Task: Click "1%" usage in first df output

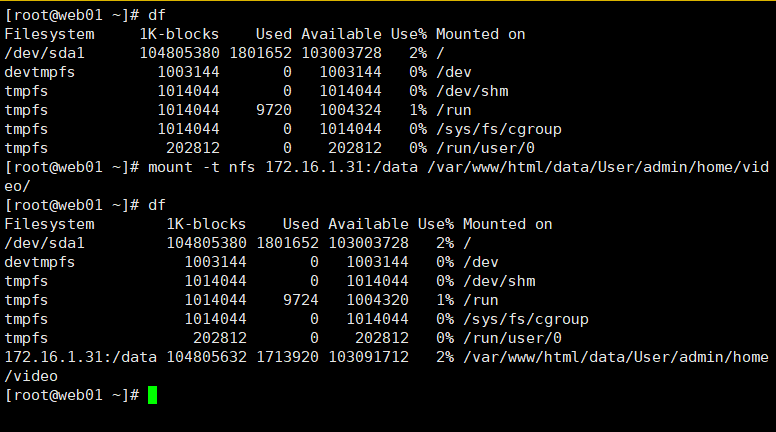Action: point(418,110)
